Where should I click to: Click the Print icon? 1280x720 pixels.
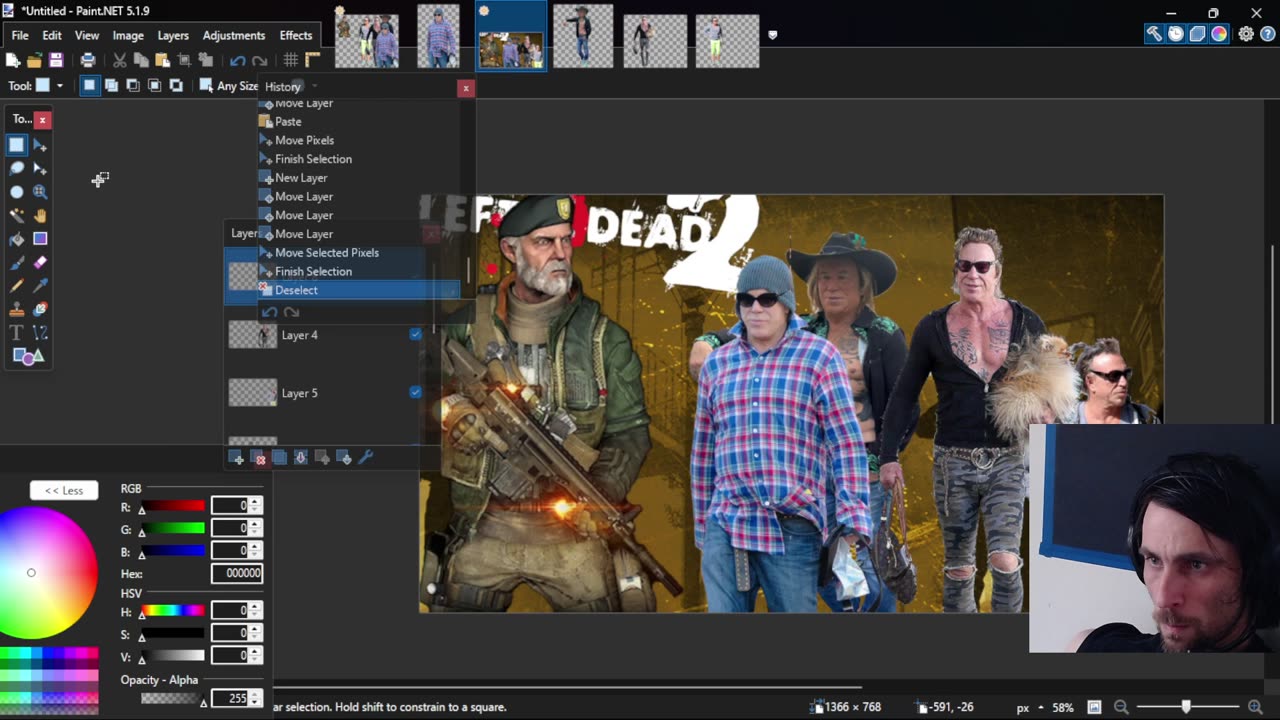pyautogui.click(x=88, y=61)
